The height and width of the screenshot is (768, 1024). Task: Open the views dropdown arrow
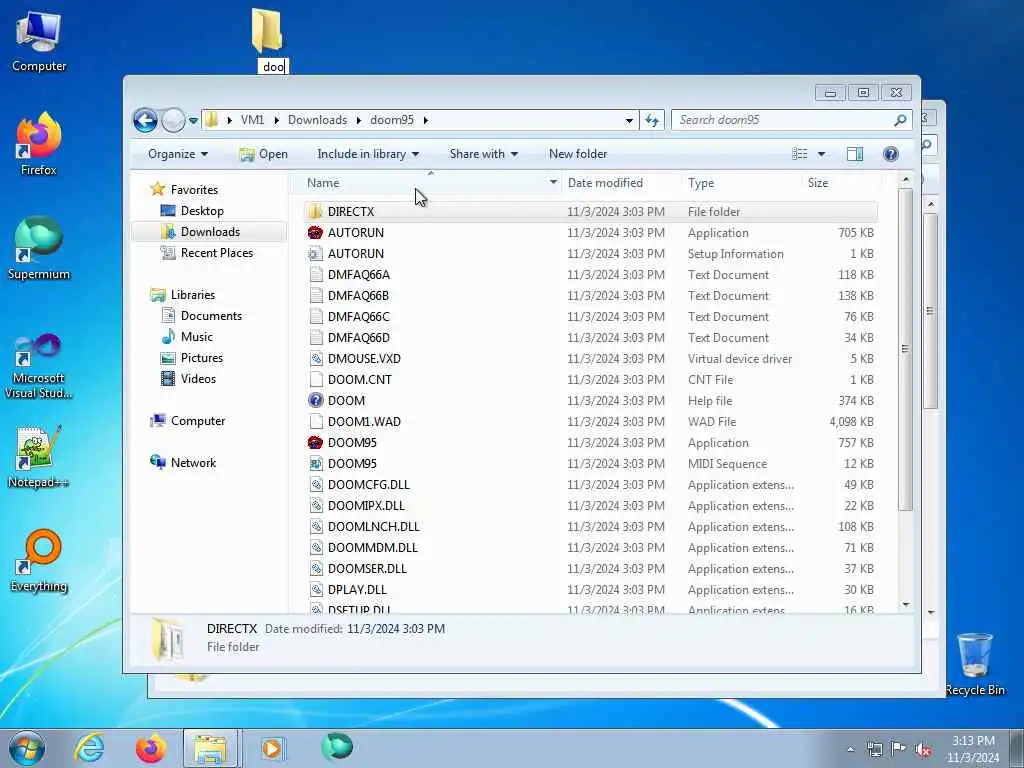point(821,154)
